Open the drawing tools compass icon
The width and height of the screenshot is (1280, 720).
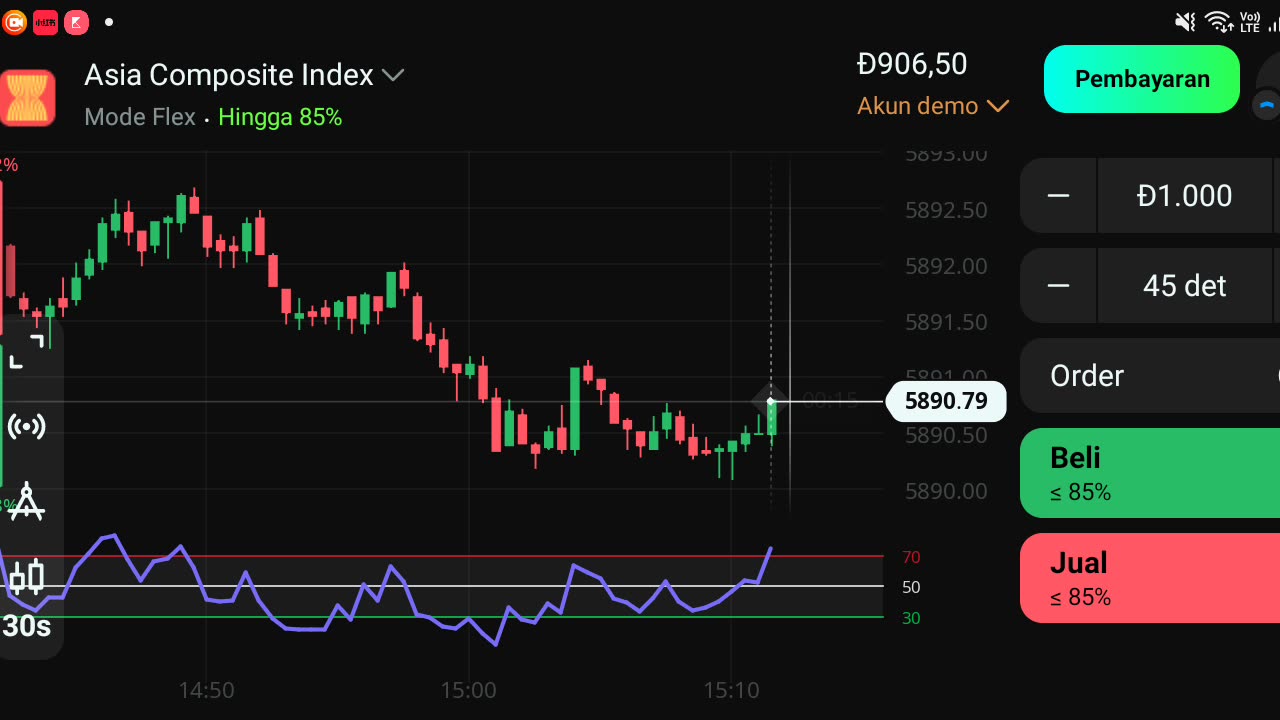click(27, 502)
